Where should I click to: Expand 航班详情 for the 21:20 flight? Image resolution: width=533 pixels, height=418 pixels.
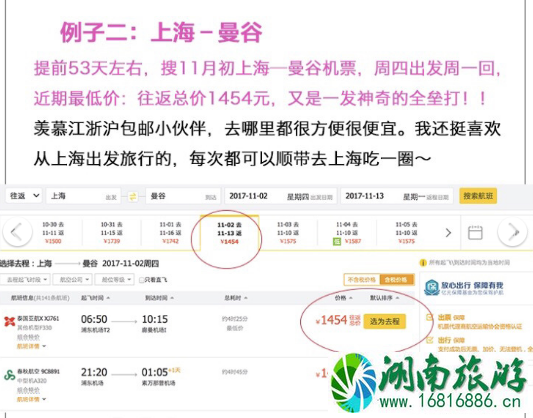coord(31,399)
